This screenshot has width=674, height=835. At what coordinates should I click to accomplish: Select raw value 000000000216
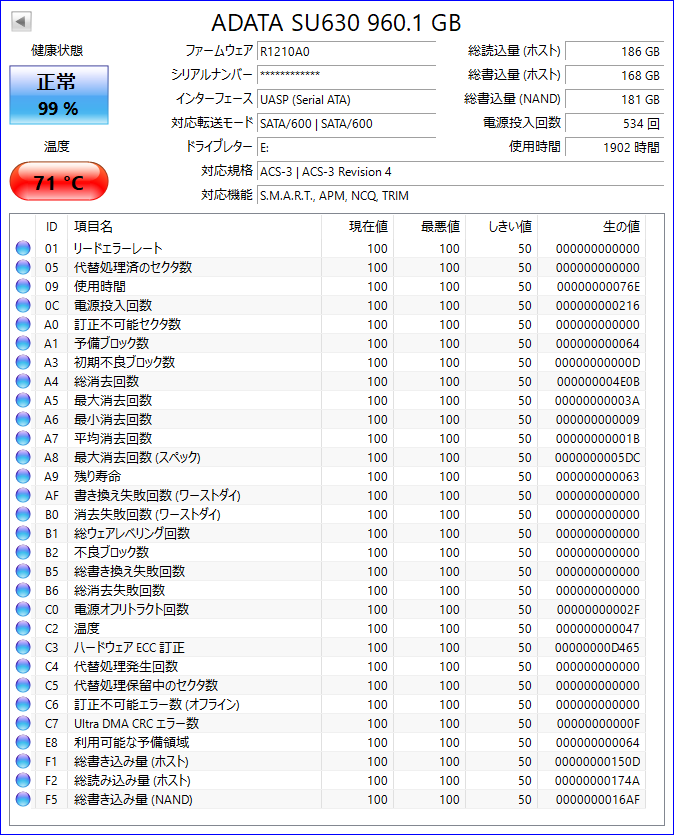pyautogui.click(x=598, y=306)
